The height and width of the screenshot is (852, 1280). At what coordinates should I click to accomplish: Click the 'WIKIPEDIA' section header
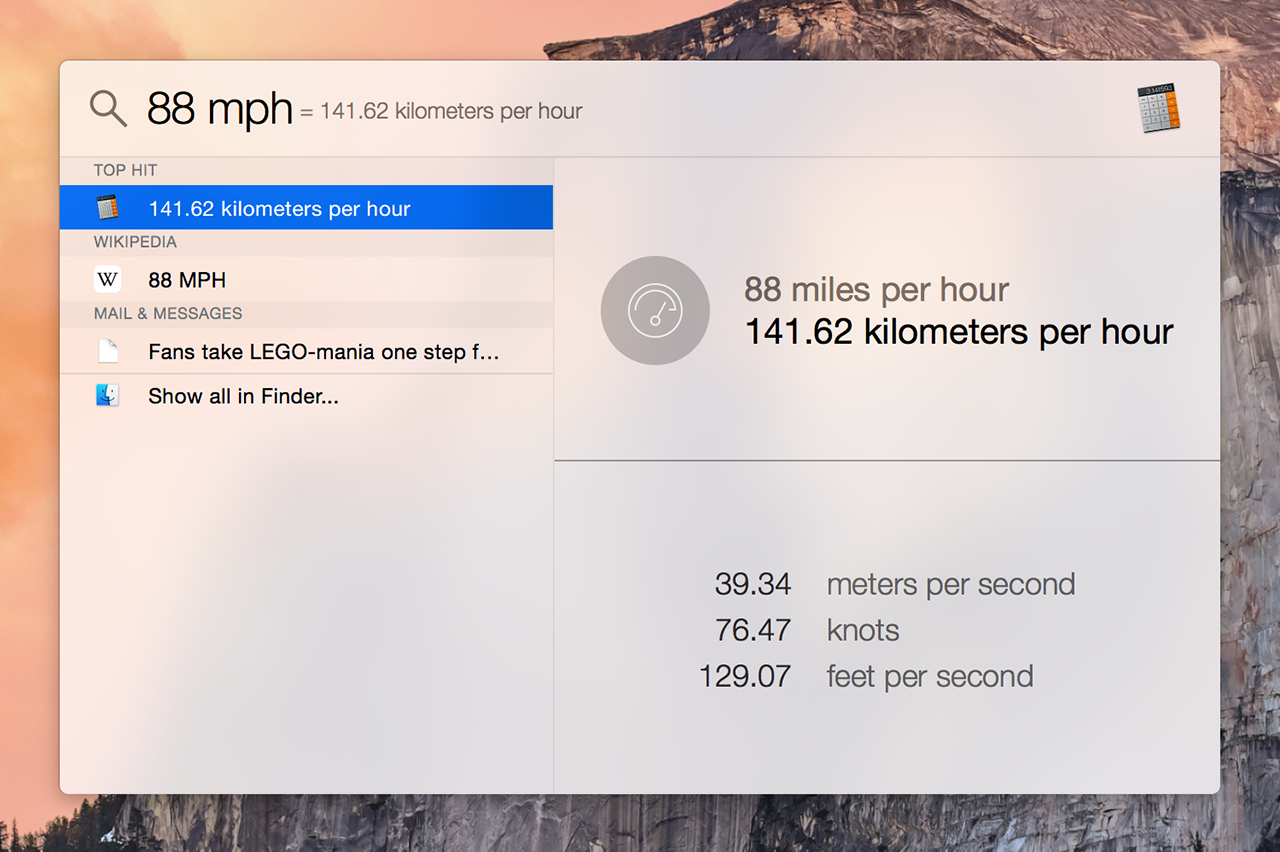tap(135, 242)
